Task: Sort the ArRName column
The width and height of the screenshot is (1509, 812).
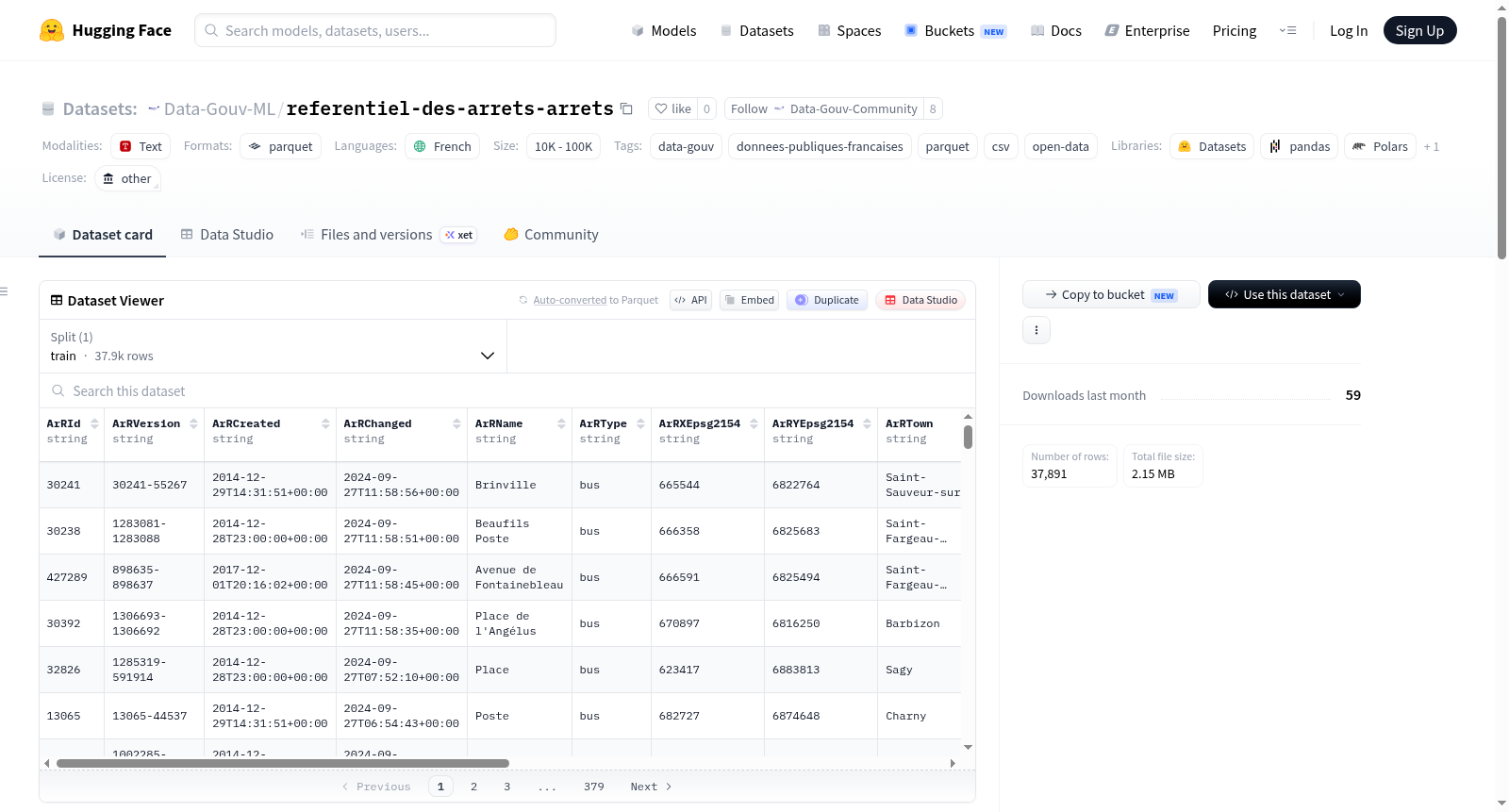Action: [x=561, y=423]
